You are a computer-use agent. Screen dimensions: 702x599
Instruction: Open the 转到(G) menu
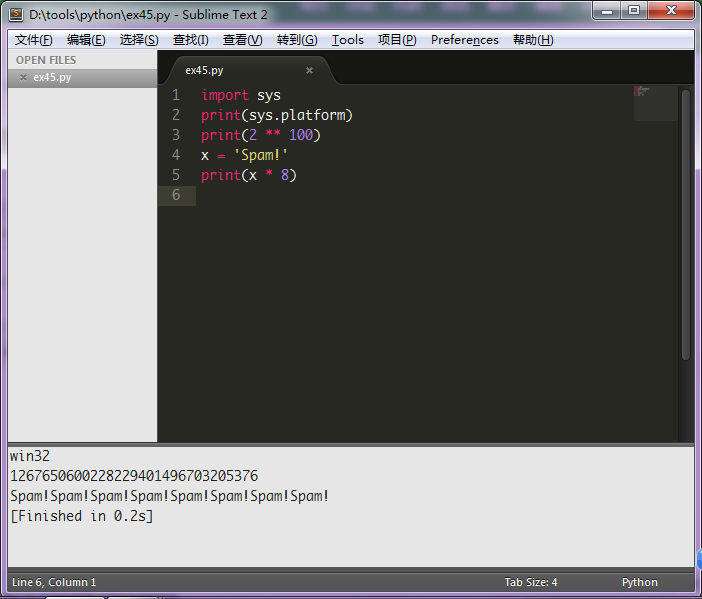(x=296, y=40)
